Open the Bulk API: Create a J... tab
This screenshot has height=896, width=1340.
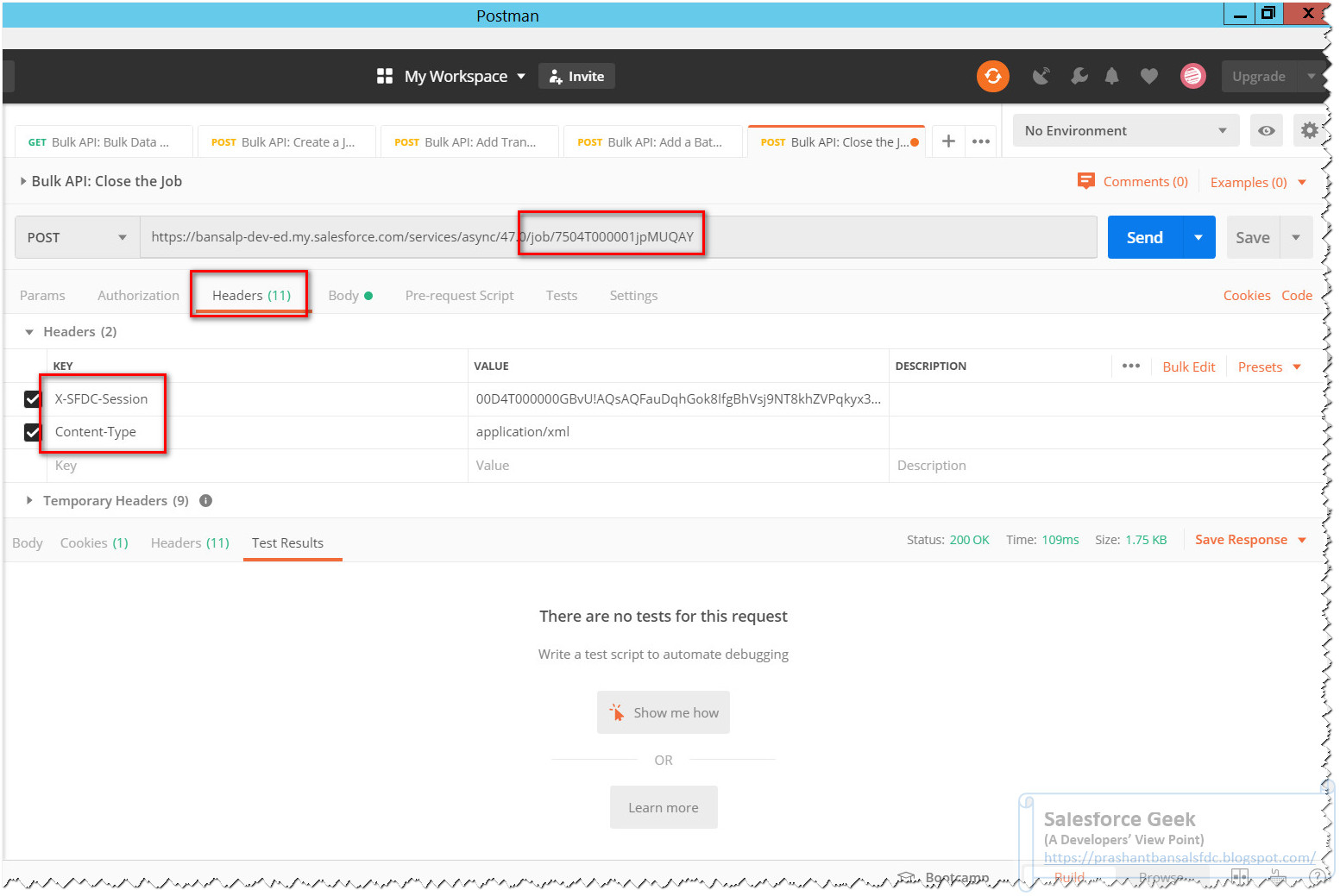coord(286,142)
